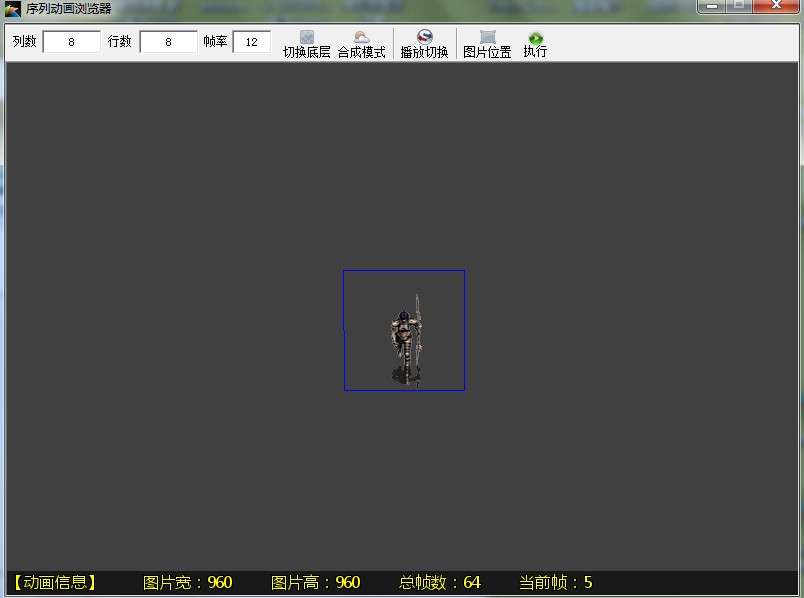Click the 切换底层 toolbar icon

(307, 44)
